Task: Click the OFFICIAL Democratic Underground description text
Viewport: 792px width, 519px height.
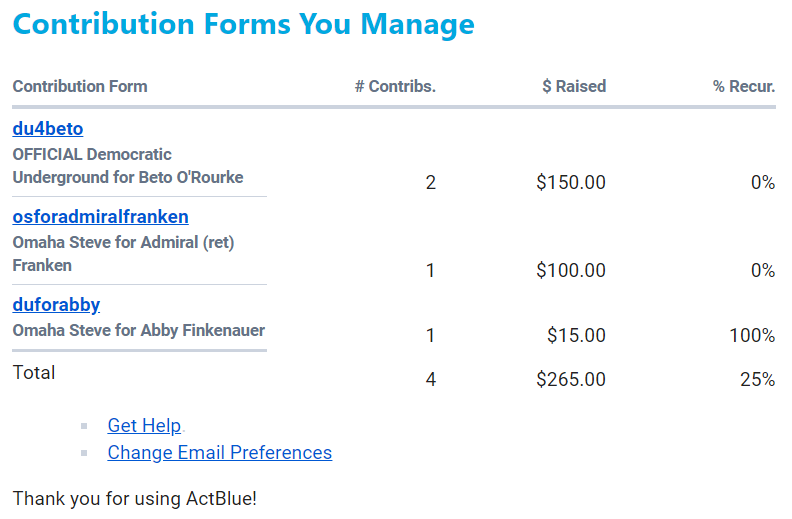Action: click(x=127, y=166)
